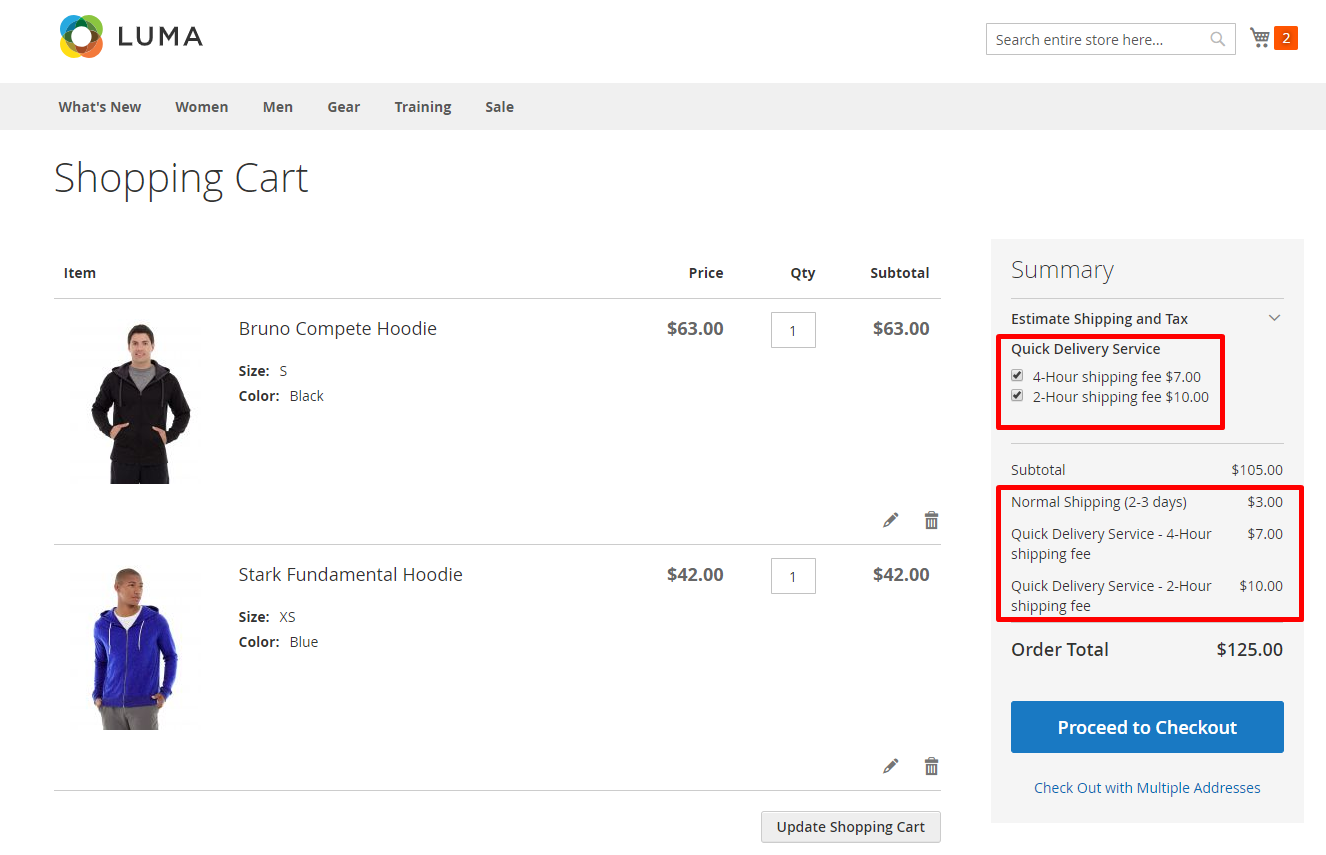1326x855 pixels.
Task: Open the Gear menu
Action: click(x=343, y=107)
